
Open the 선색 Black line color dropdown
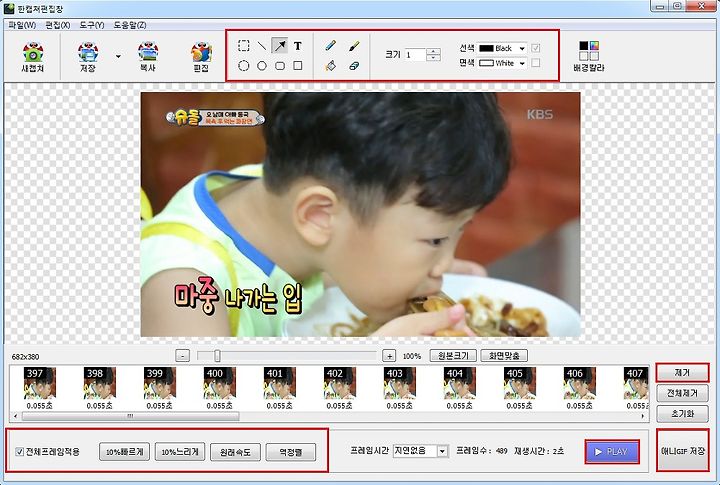502,48
